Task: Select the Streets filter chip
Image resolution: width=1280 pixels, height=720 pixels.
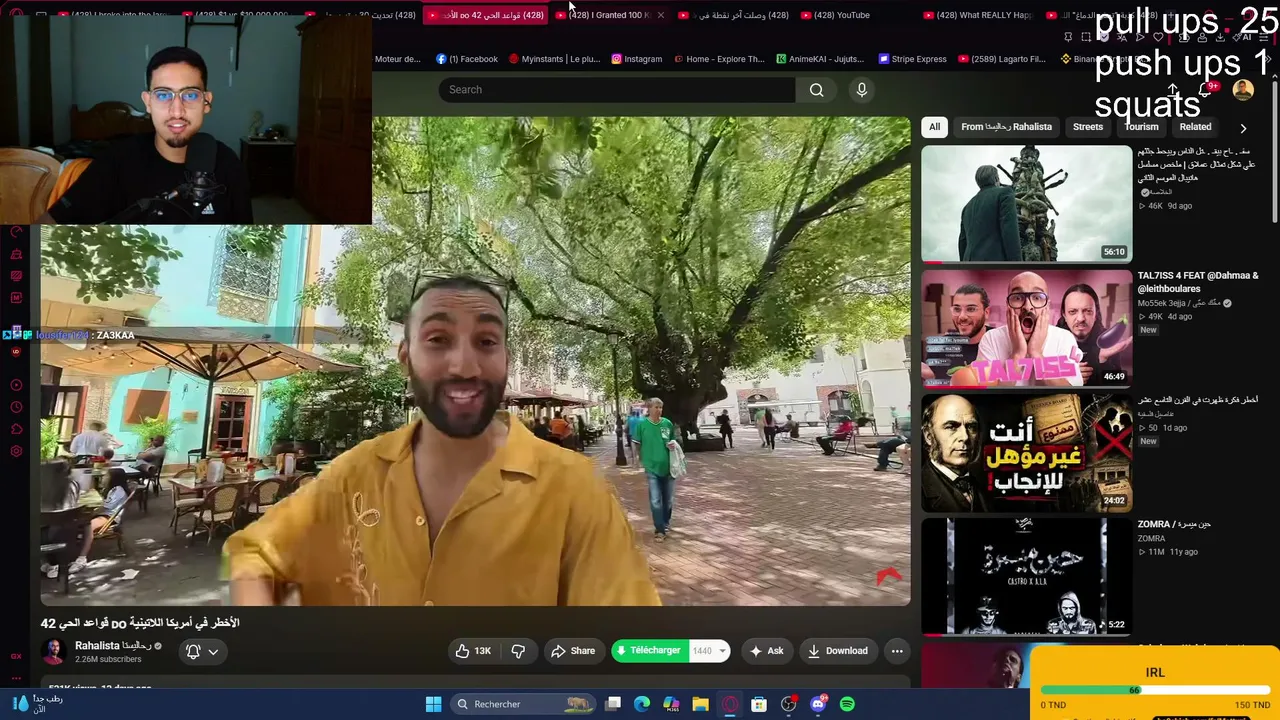Action: (1088, 127)
